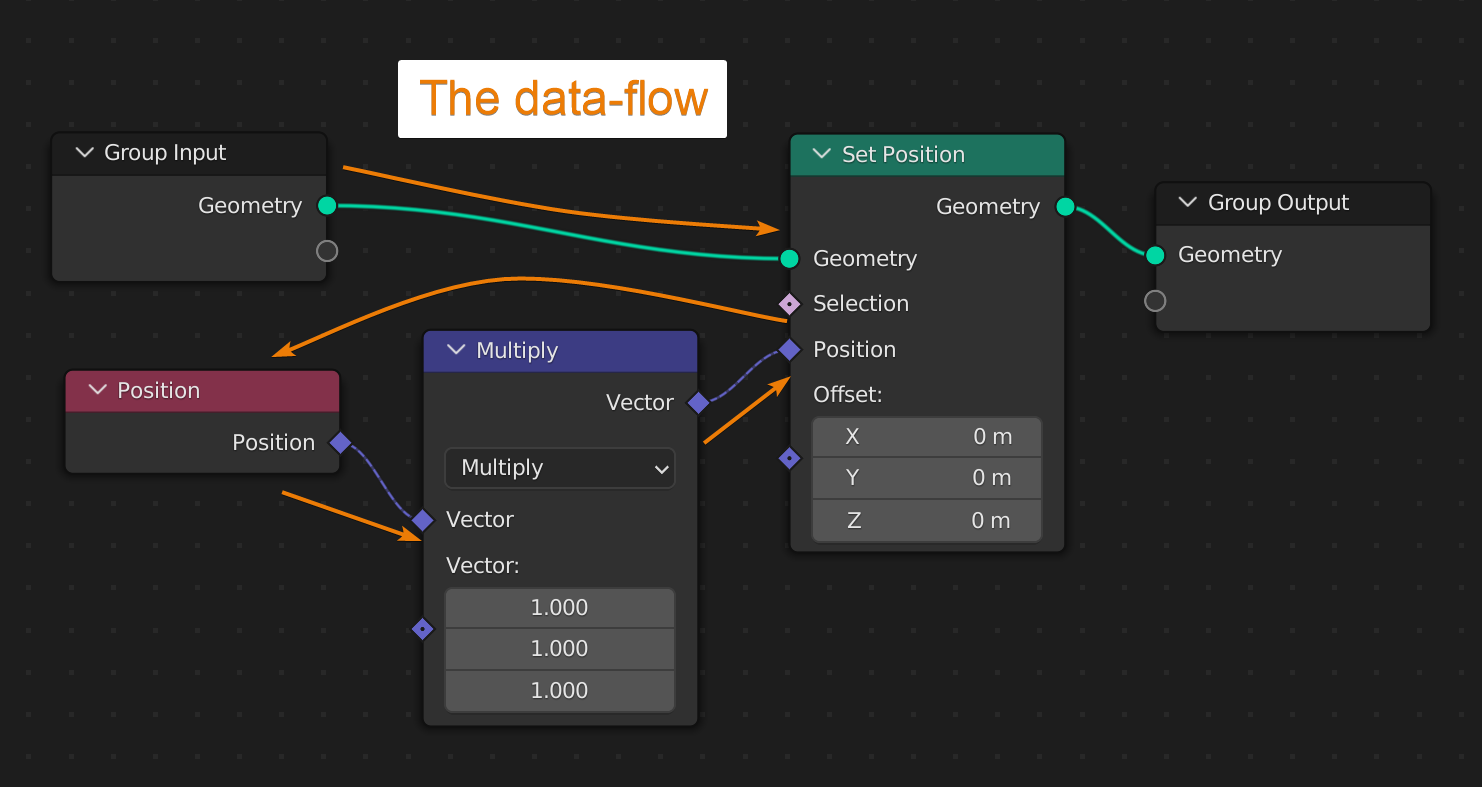
Task: Collapse the Position node
Action: point(98,390)
